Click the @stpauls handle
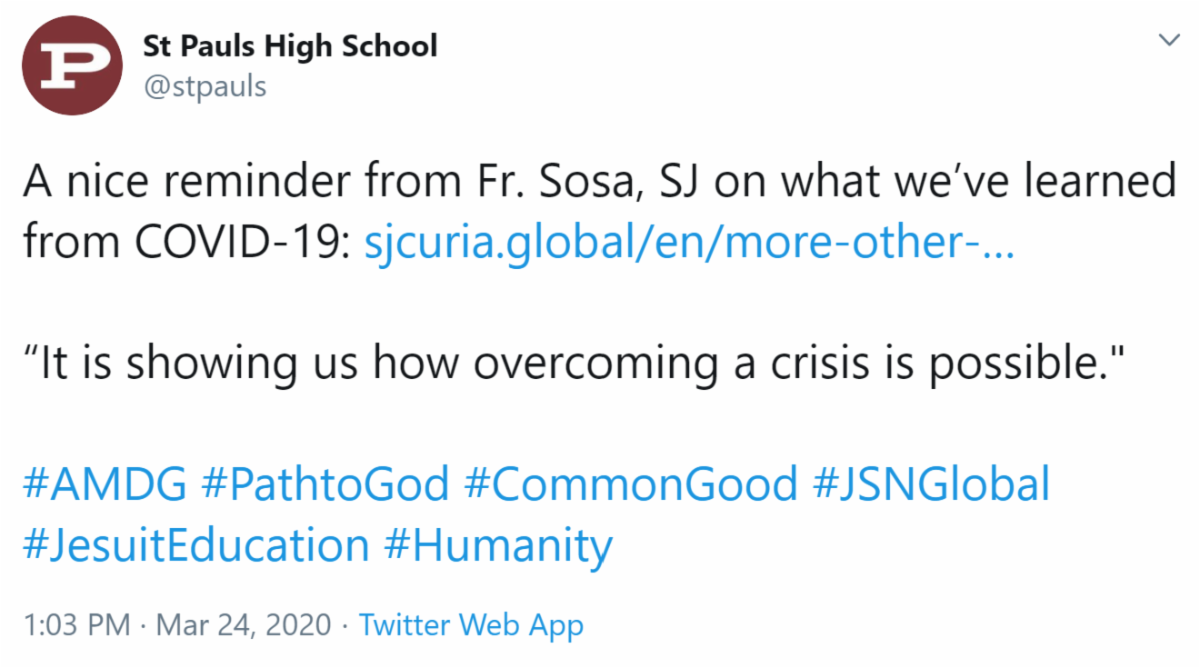1200x668 pixels. pos(205,87)
